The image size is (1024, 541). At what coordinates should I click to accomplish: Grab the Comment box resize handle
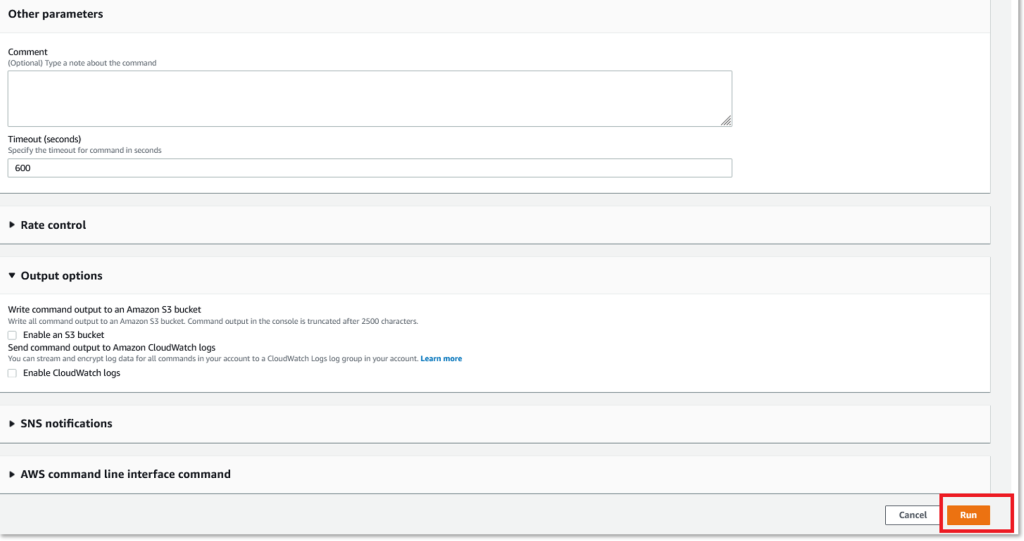726,120
